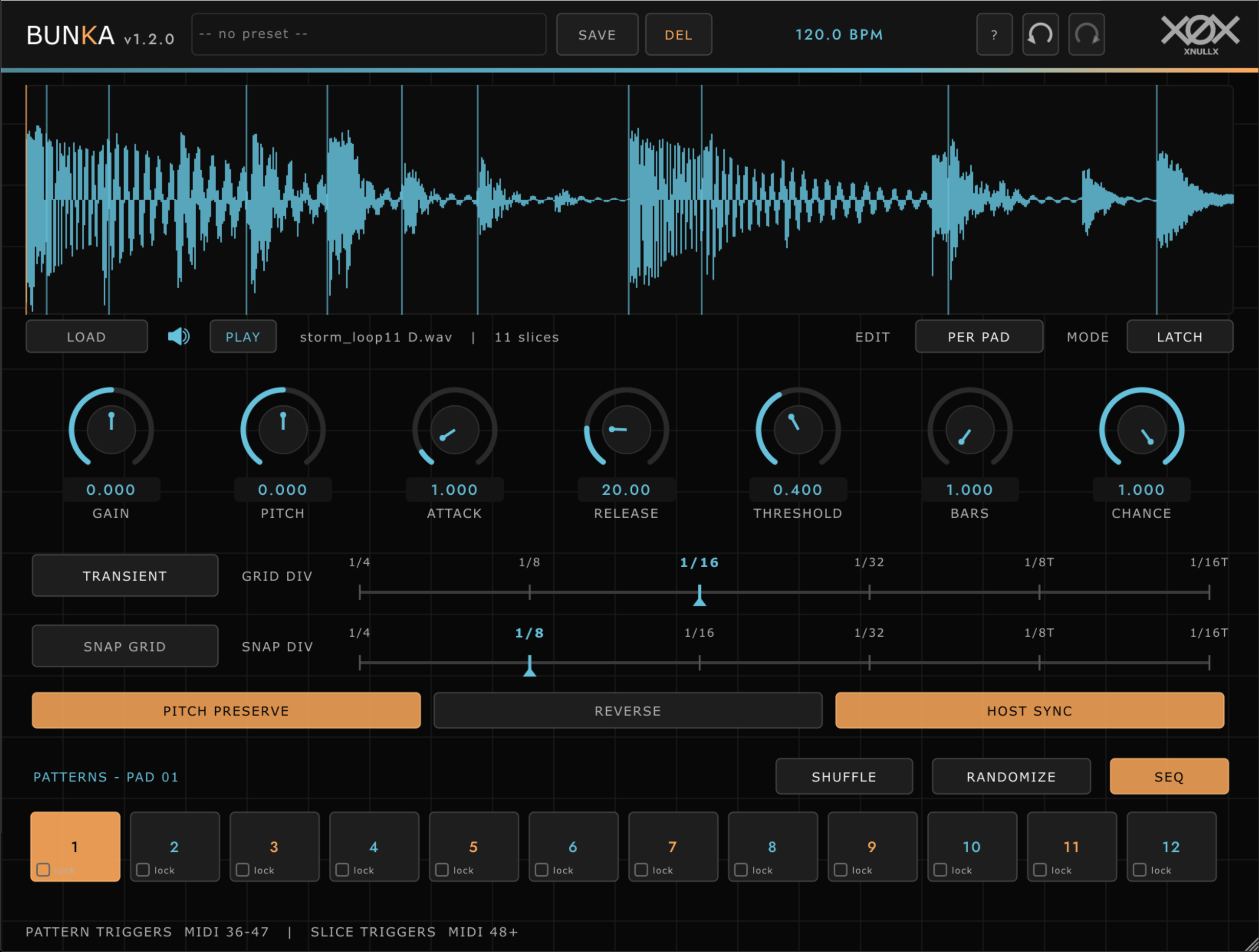
Task: Start playback with PLAY button
Action: coord(243,336)
